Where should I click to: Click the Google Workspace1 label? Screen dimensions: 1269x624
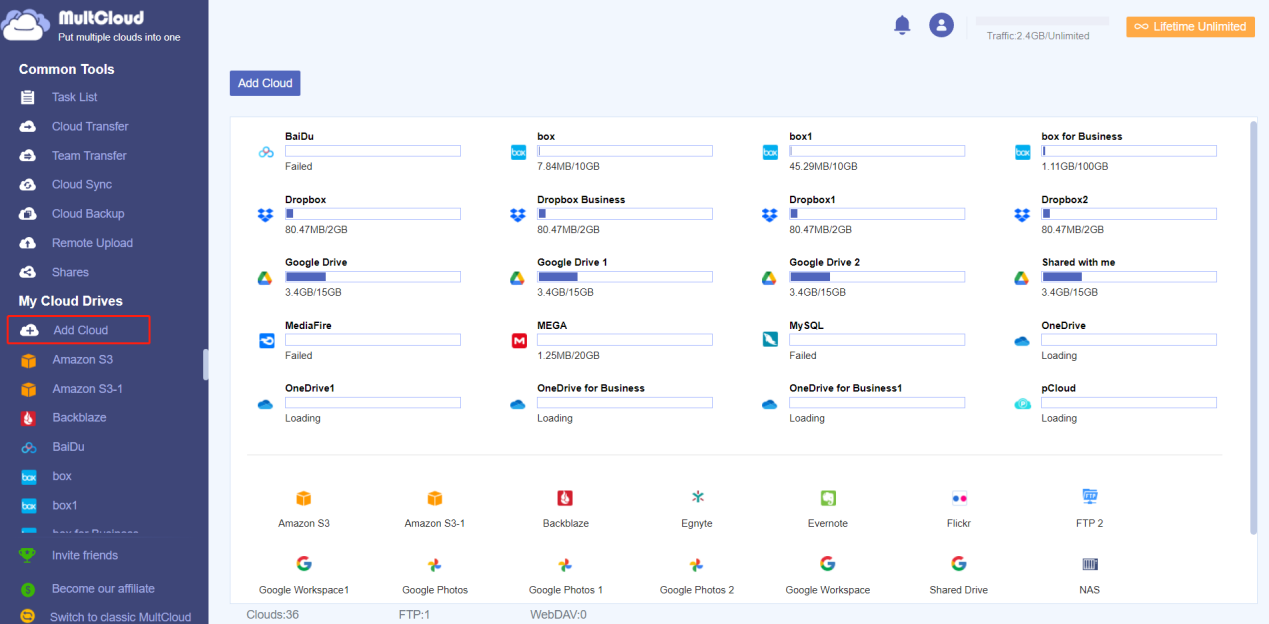[x=304, y=590]
